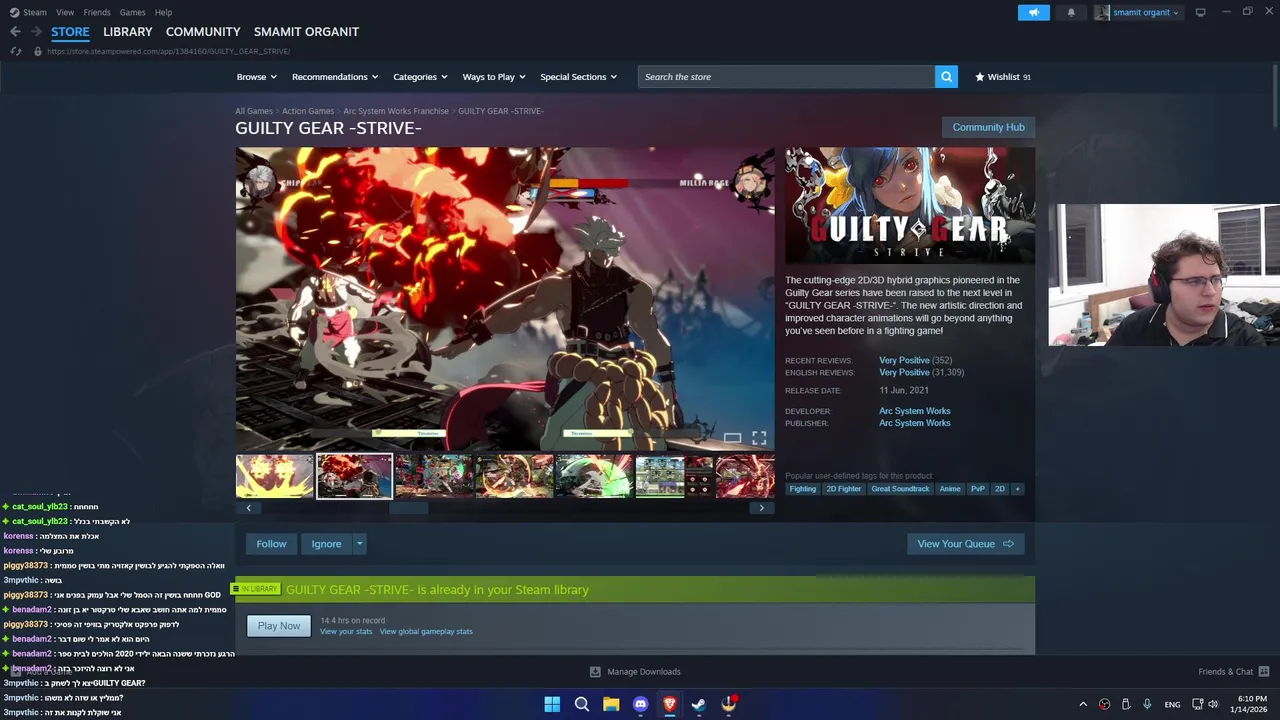The image size is (1280, 720).
Task: Switch to the COMMUNITY tab
Action: click(x=203, y=32)
